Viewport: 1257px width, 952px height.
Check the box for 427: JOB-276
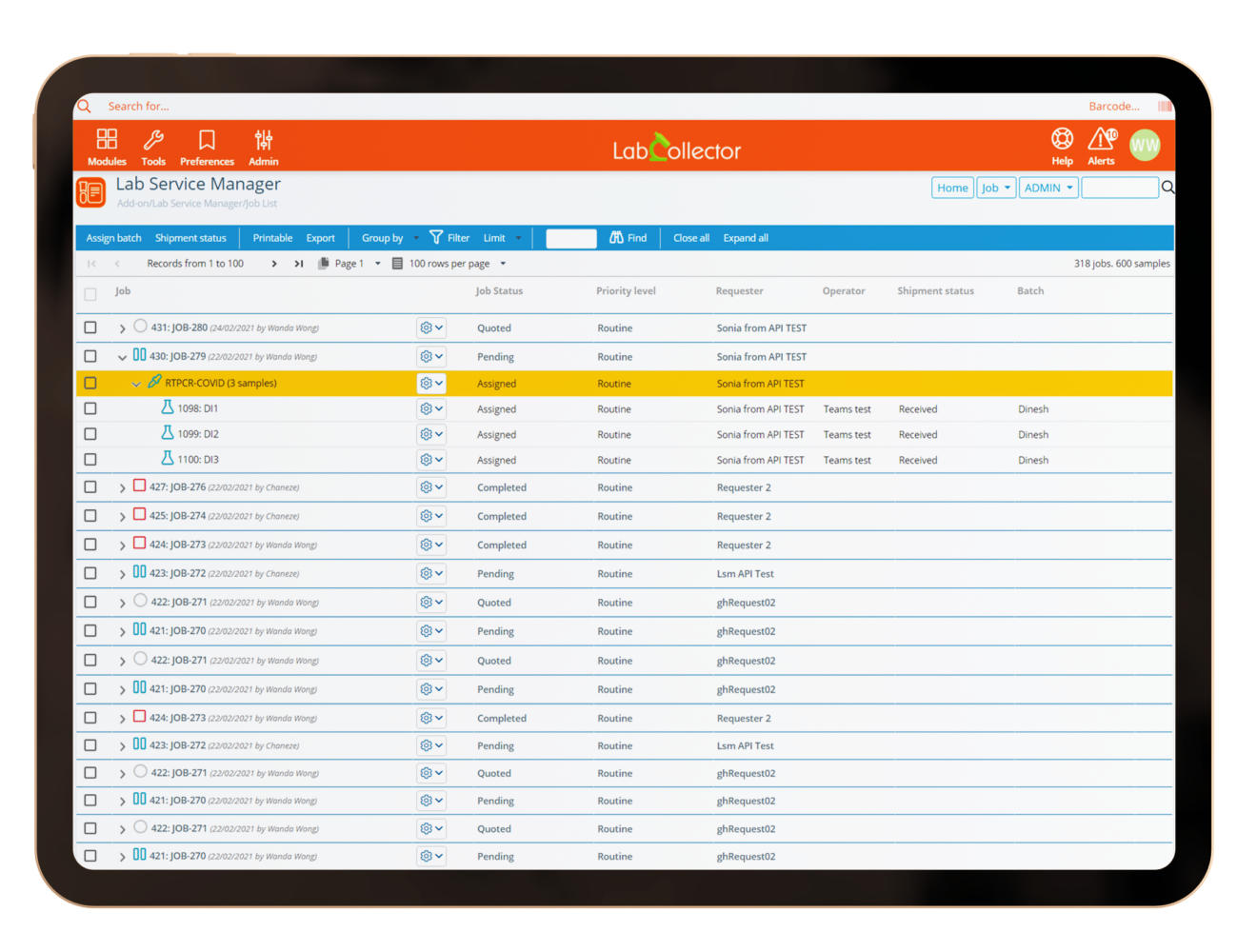click(x=90, y=486)
